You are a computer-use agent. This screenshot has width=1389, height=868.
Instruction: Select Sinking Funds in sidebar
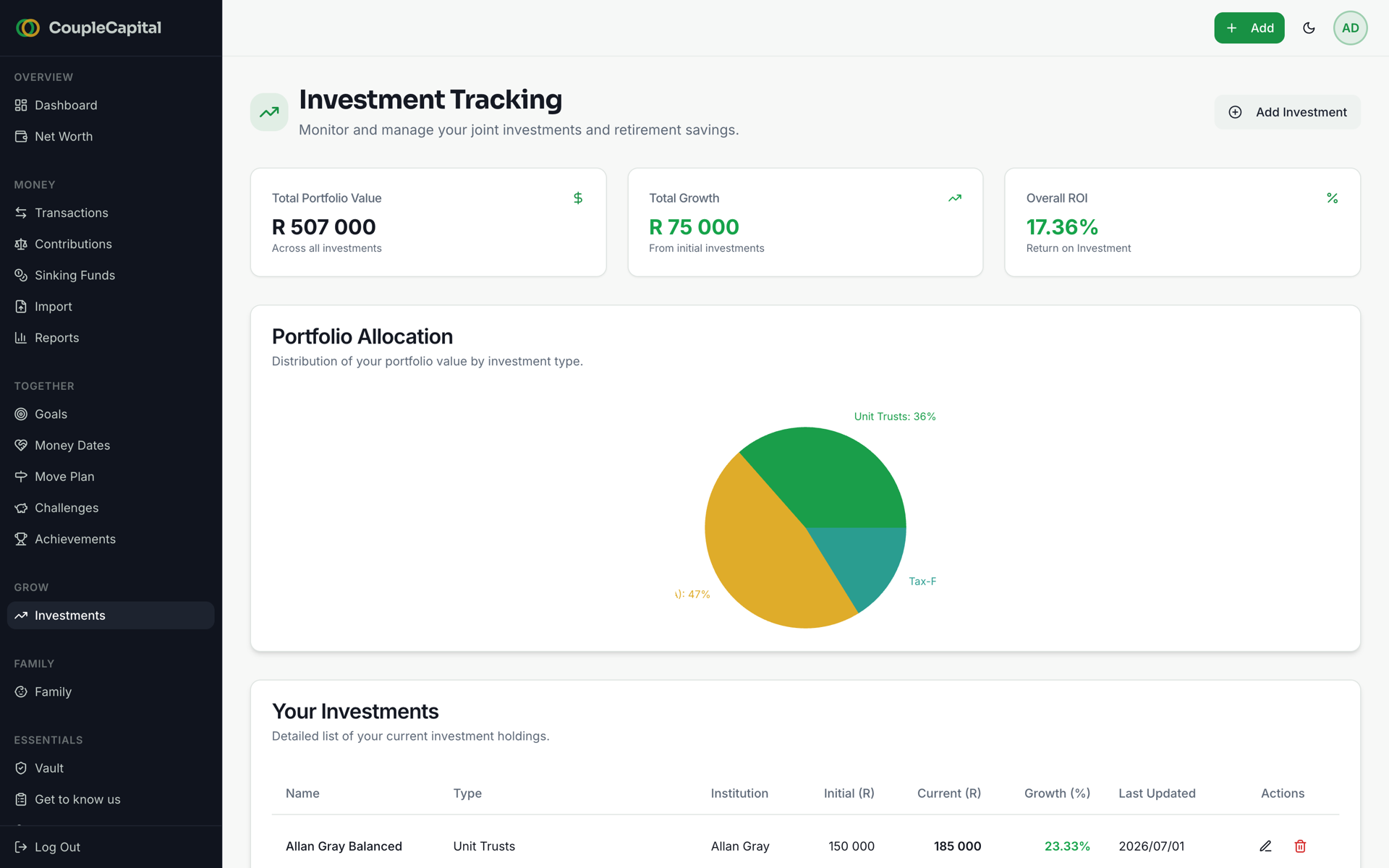111,276
